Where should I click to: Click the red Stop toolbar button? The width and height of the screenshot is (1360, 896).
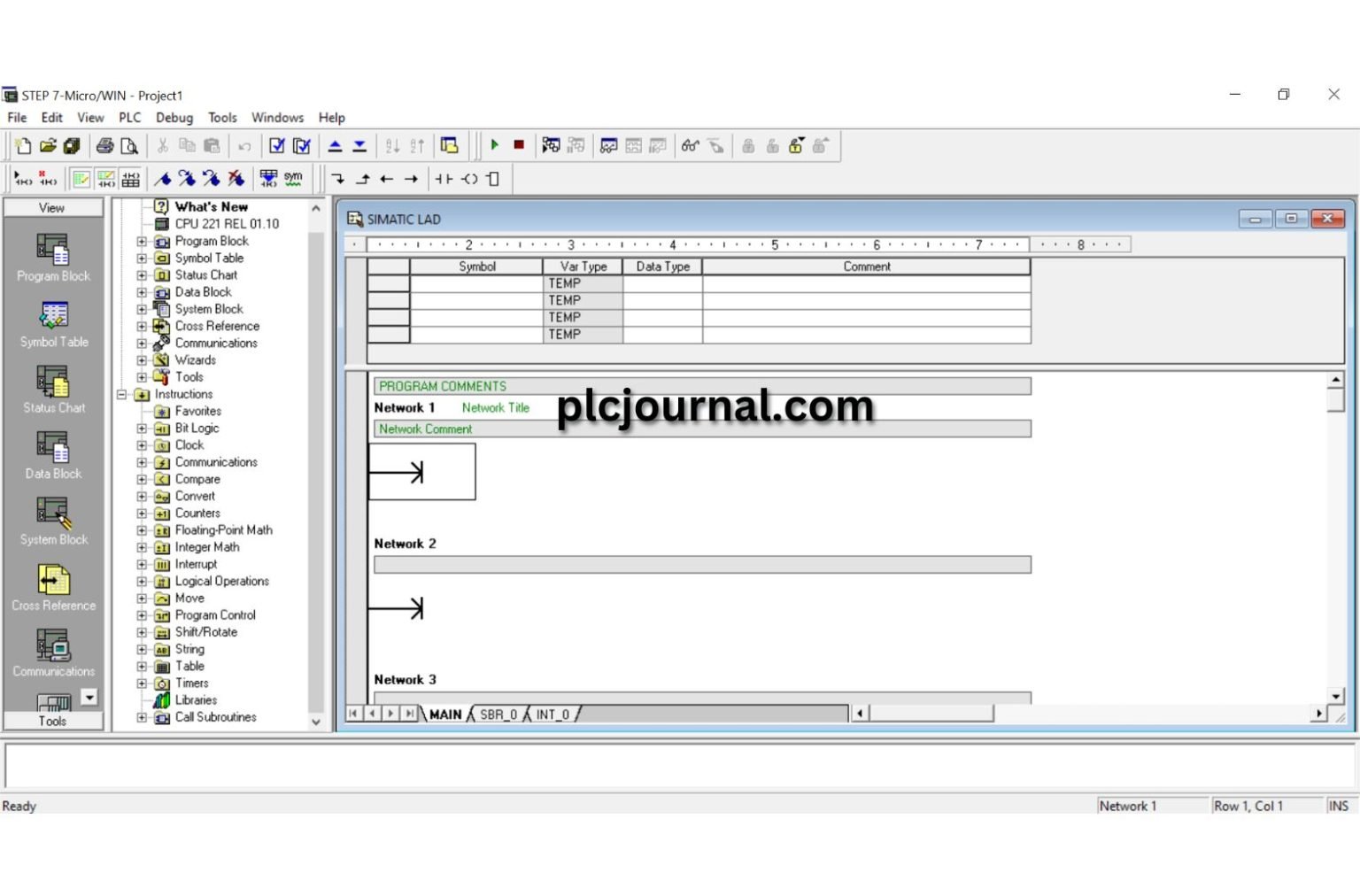click(519, 145)
